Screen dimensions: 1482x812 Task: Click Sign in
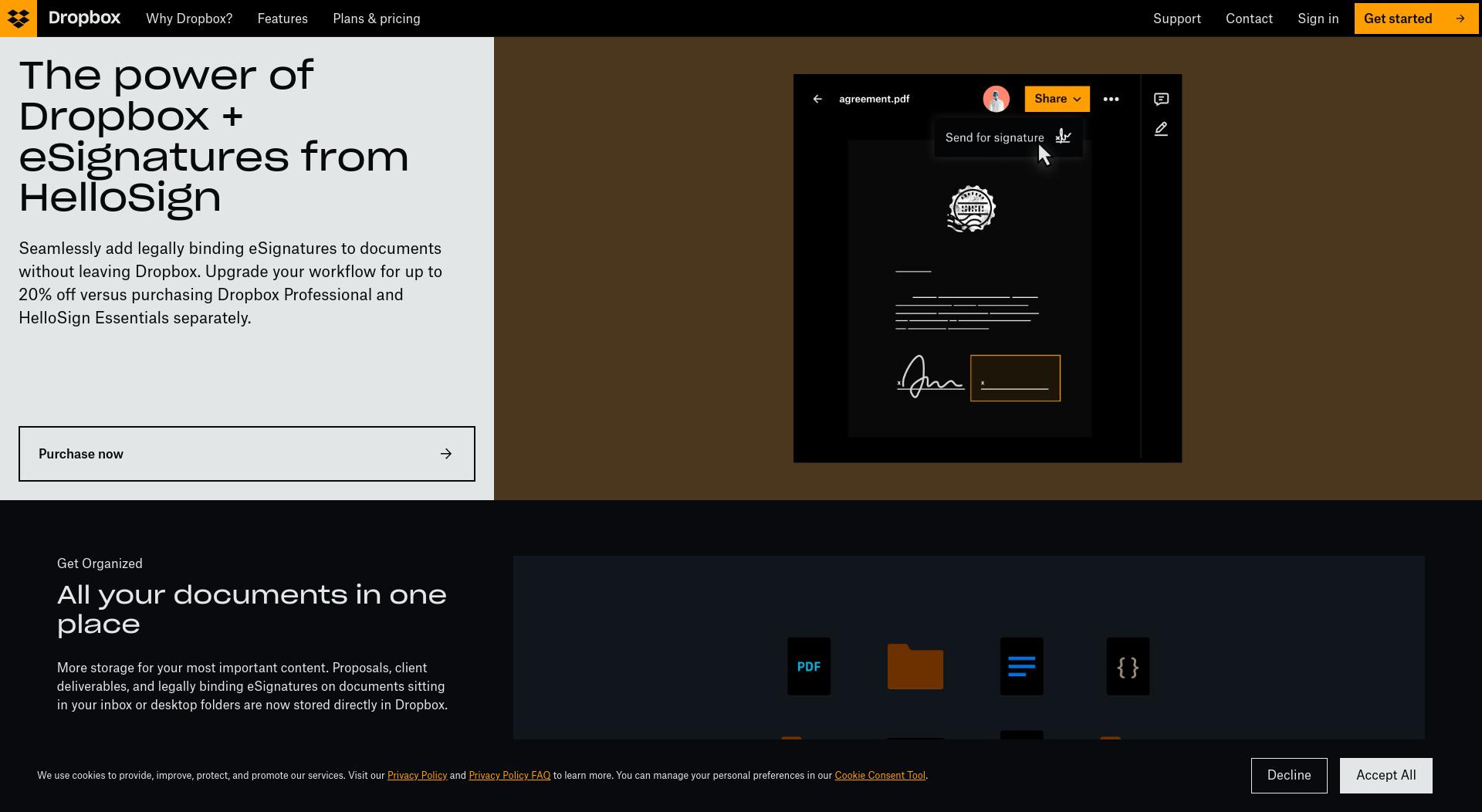pos(1318,19)
